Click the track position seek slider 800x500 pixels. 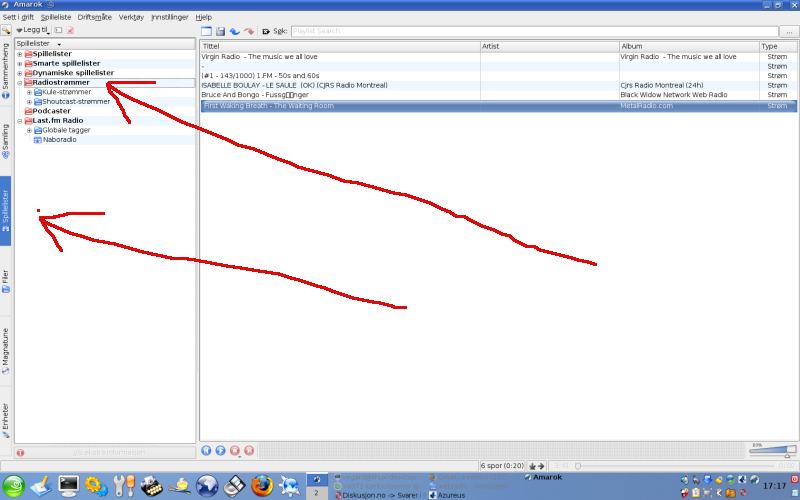pos(675,466)
